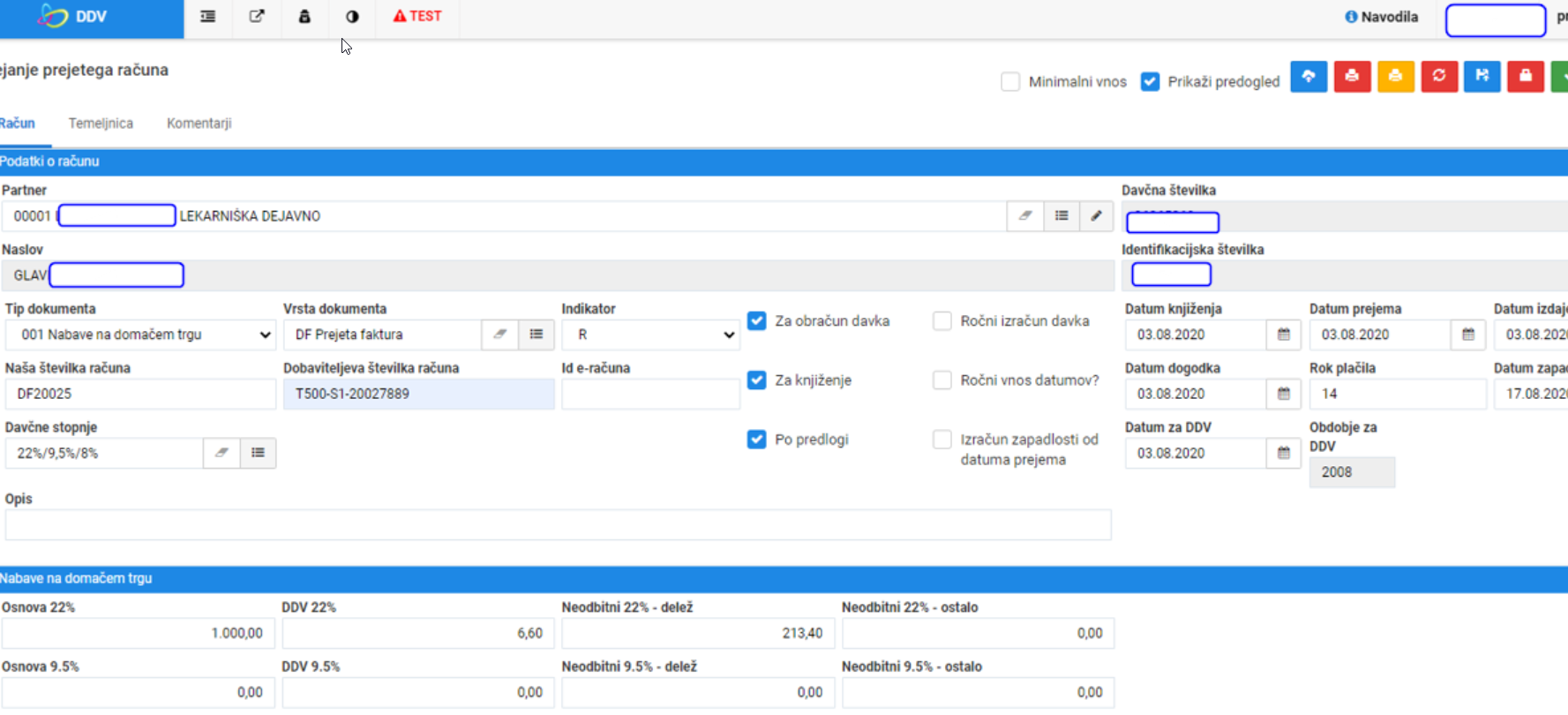Viewport: 1568px width, 715px height.
Task: Enable the Minimalni vnos checkbox
Action: pyautogui.click(x=1010, y=81)
